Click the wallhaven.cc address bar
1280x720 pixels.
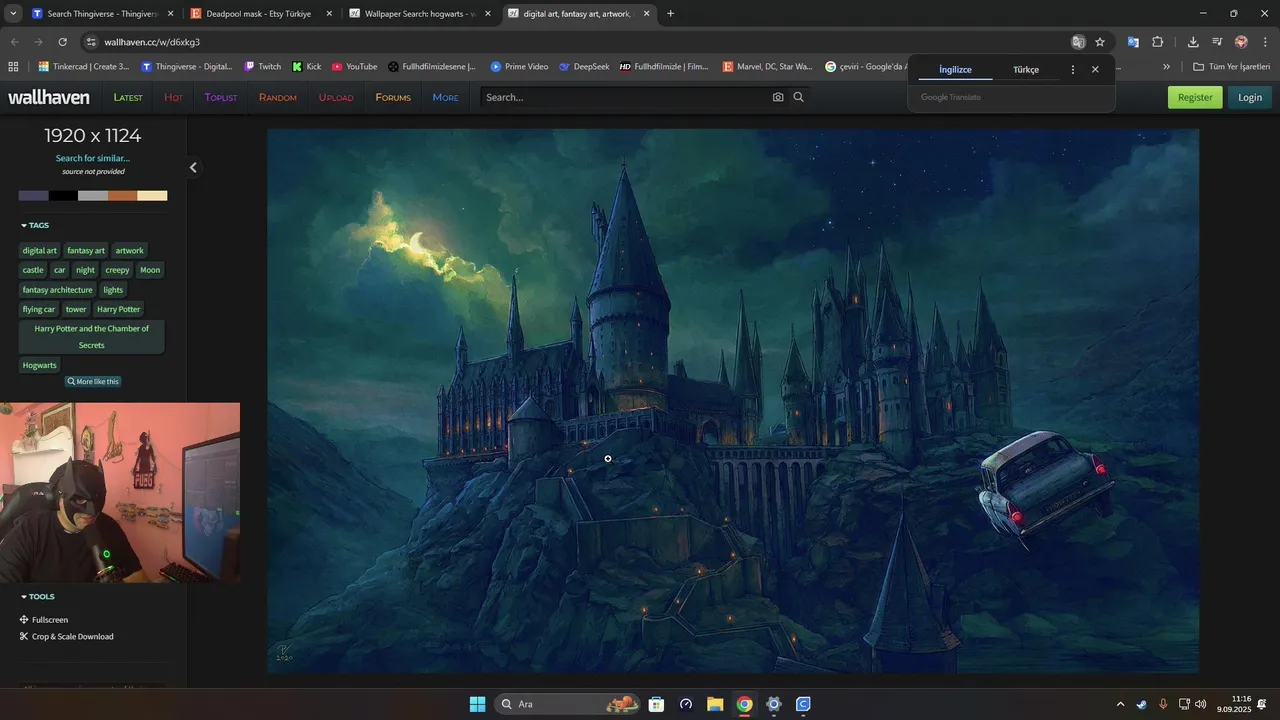(580, 42)
